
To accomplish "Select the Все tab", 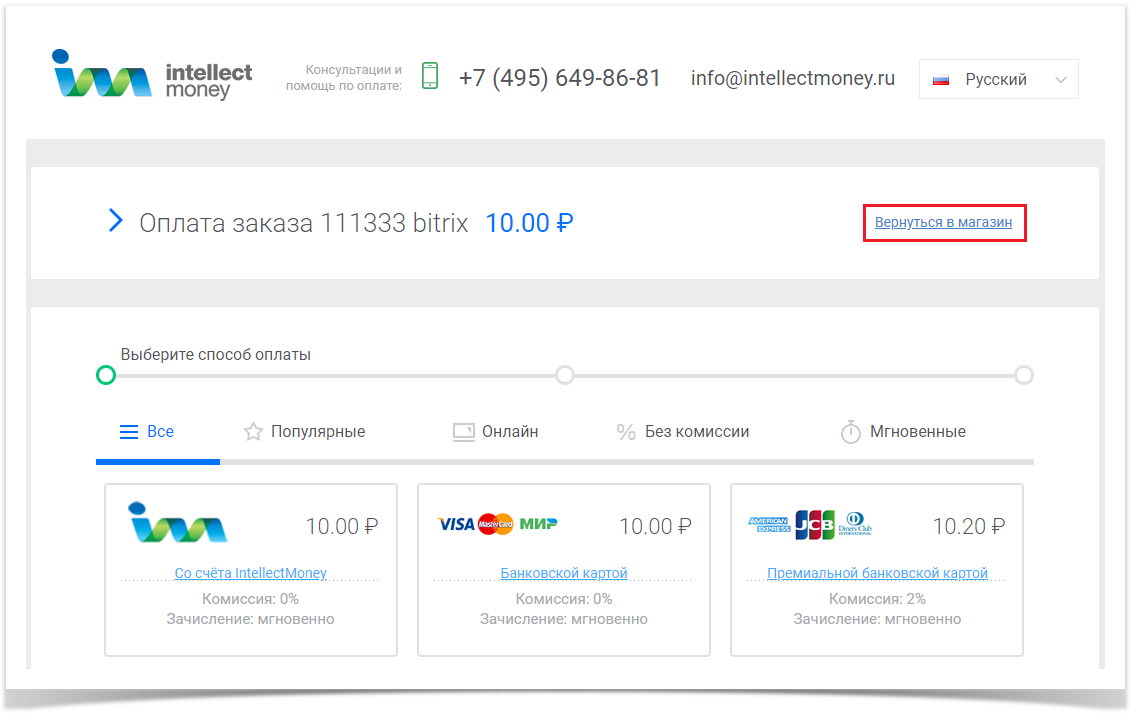I will point(147,432).
